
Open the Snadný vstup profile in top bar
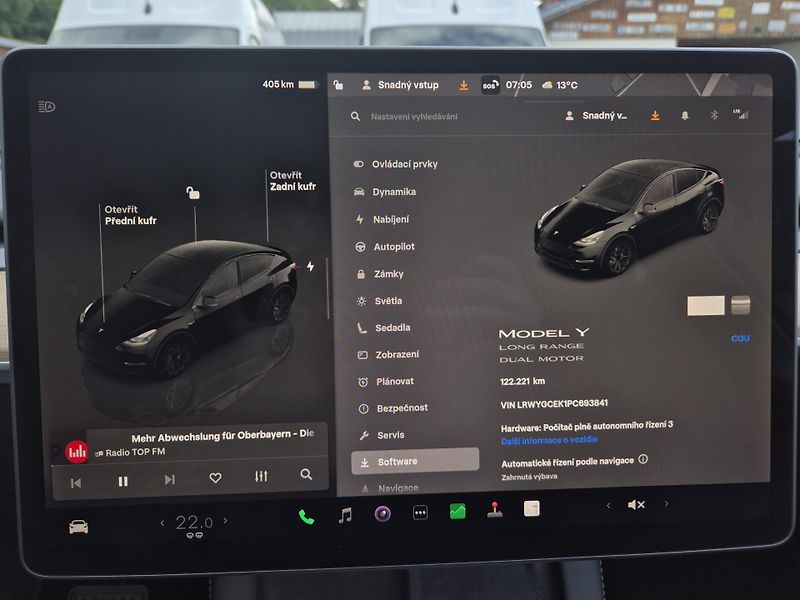coord(400,85)
